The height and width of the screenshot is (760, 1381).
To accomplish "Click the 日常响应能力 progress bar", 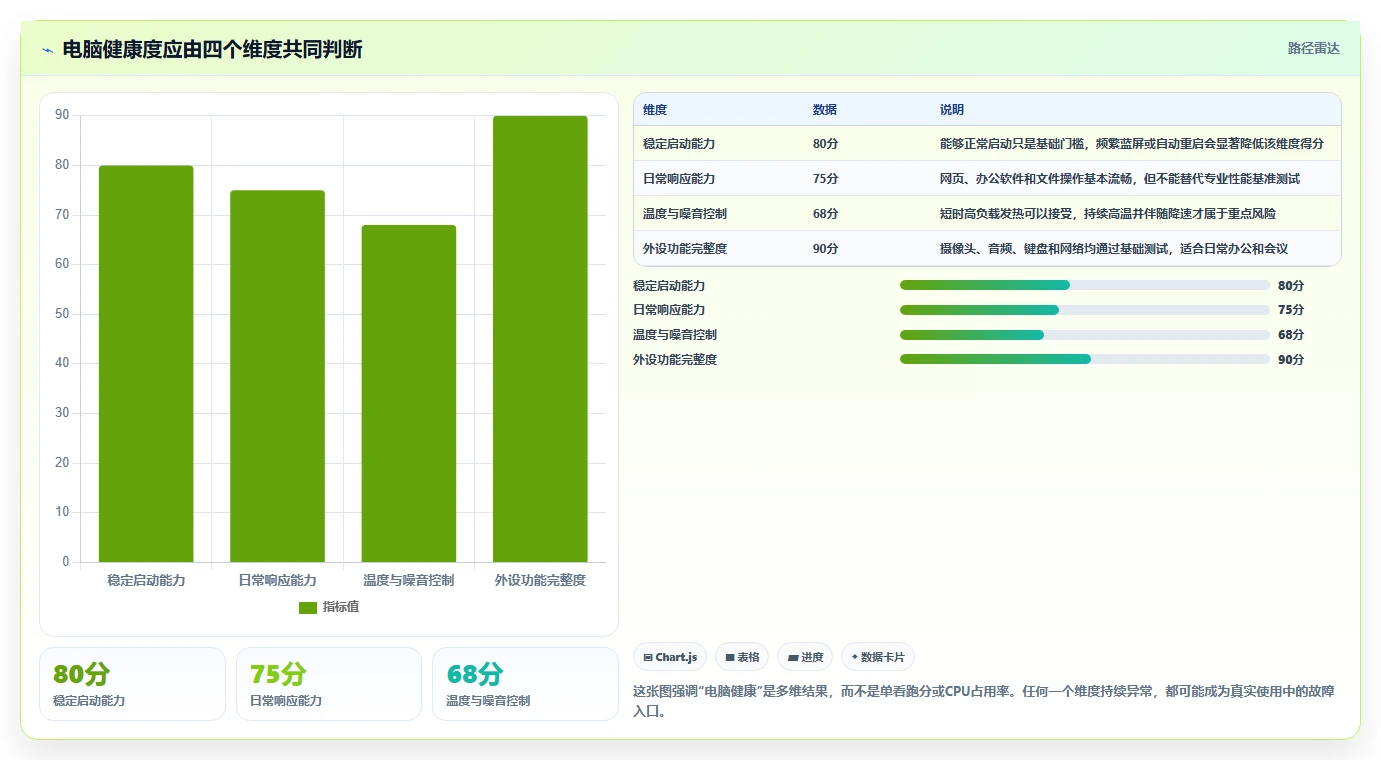I will point(1085,310).
